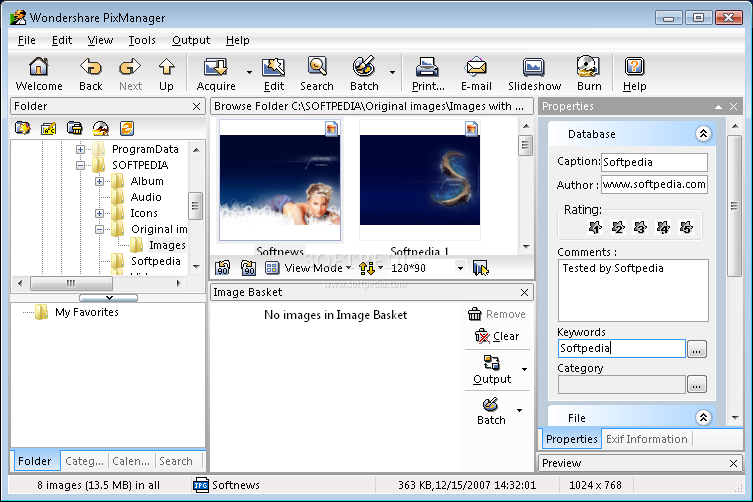The image size is (753, 502).
Task: Open Acquire dropdown arrow
Action: (x=249, y=73)
